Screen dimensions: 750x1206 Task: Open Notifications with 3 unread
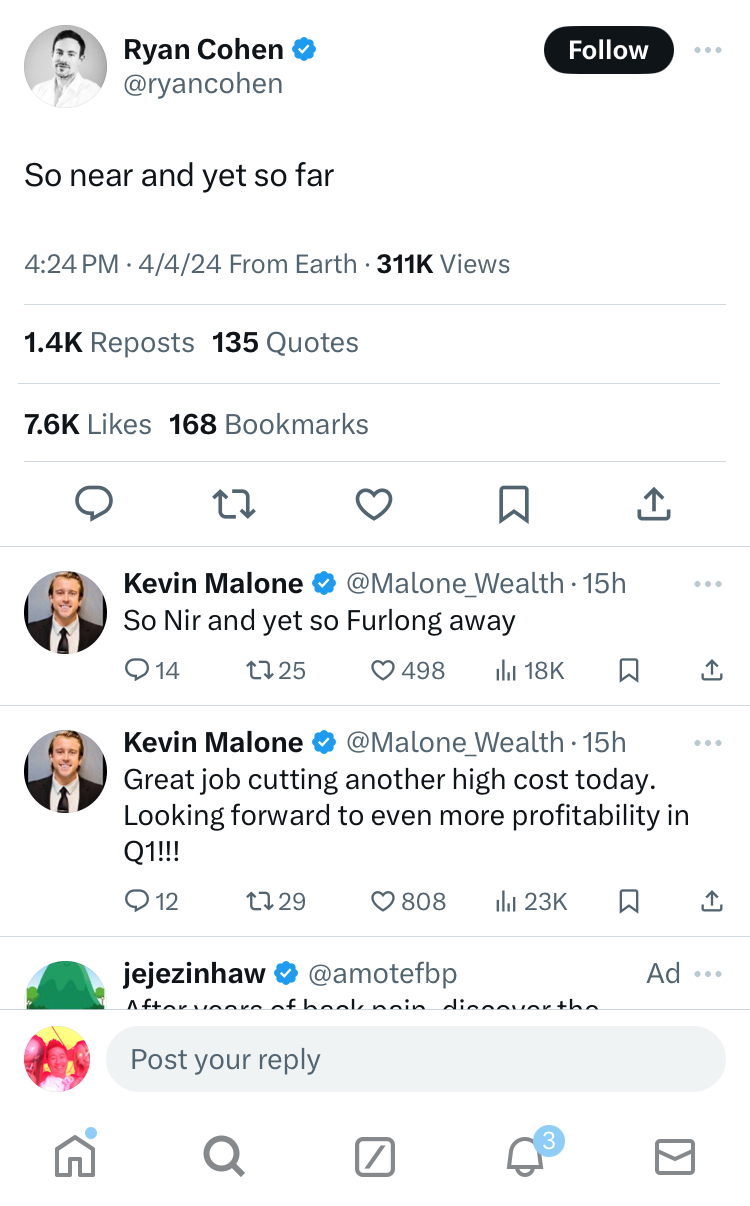(x=526, y=1158)
